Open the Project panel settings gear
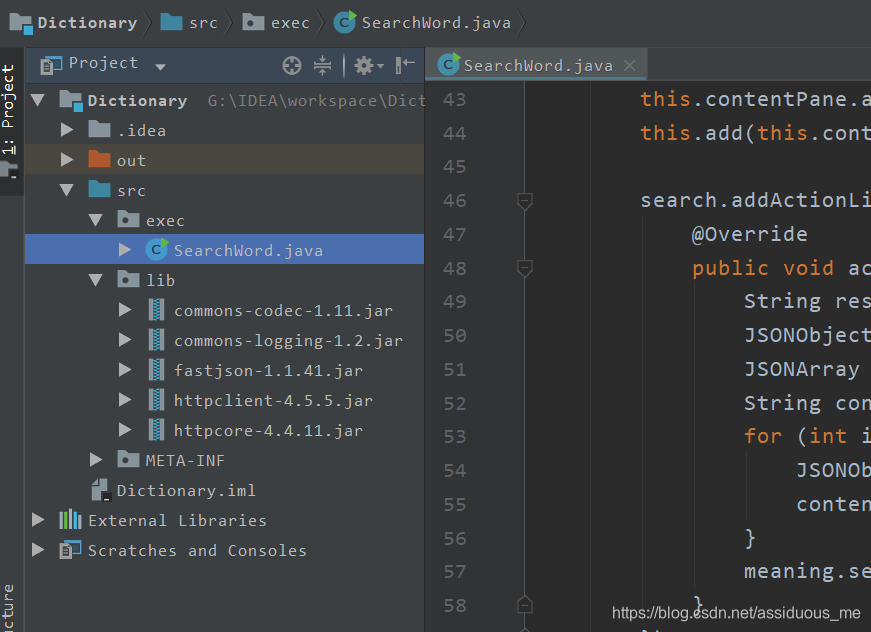871x632 pixels. pyautogui.click(x=368, y=66)
